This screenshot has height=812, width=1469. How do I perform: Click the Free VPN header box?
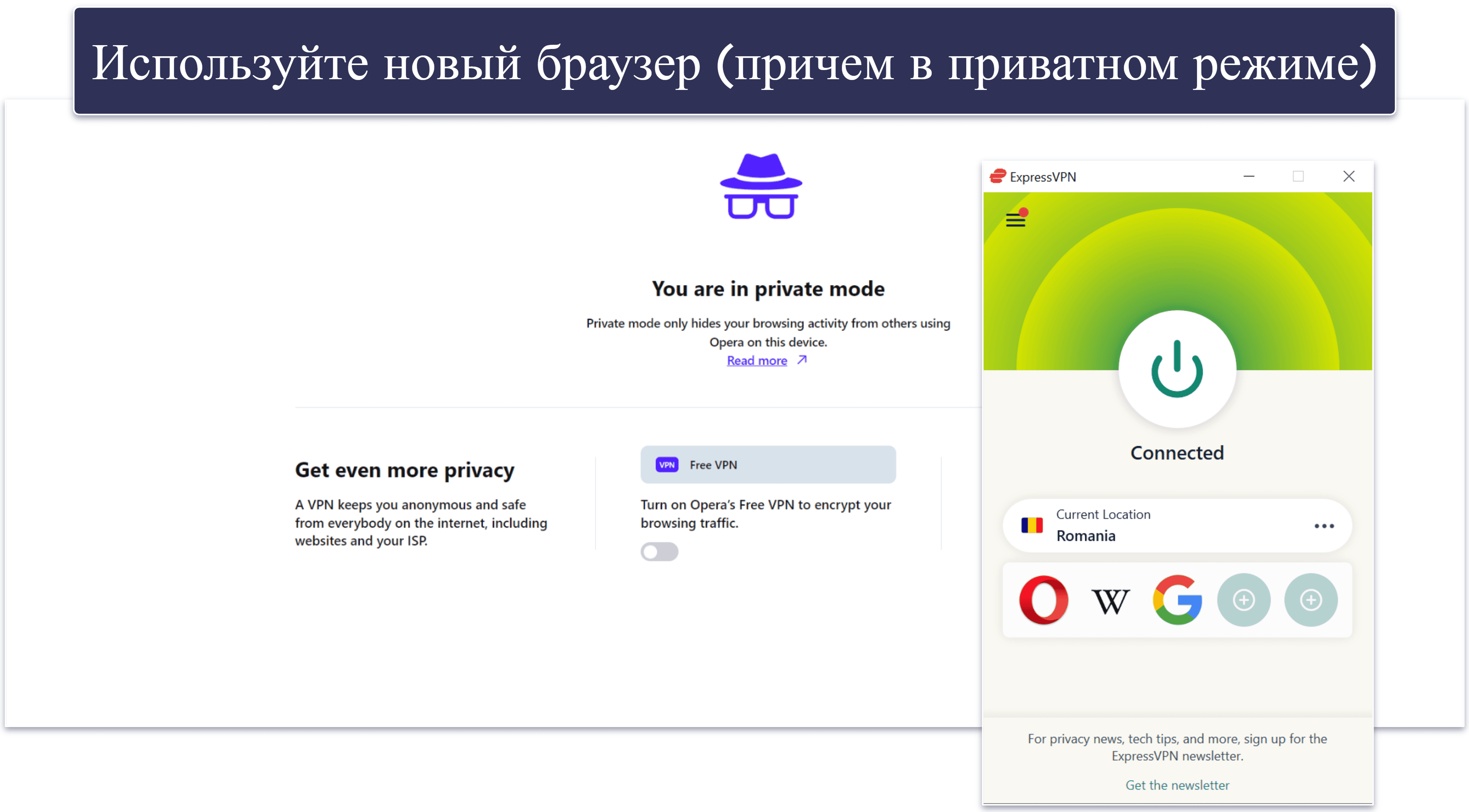click(x=768, y=465)
